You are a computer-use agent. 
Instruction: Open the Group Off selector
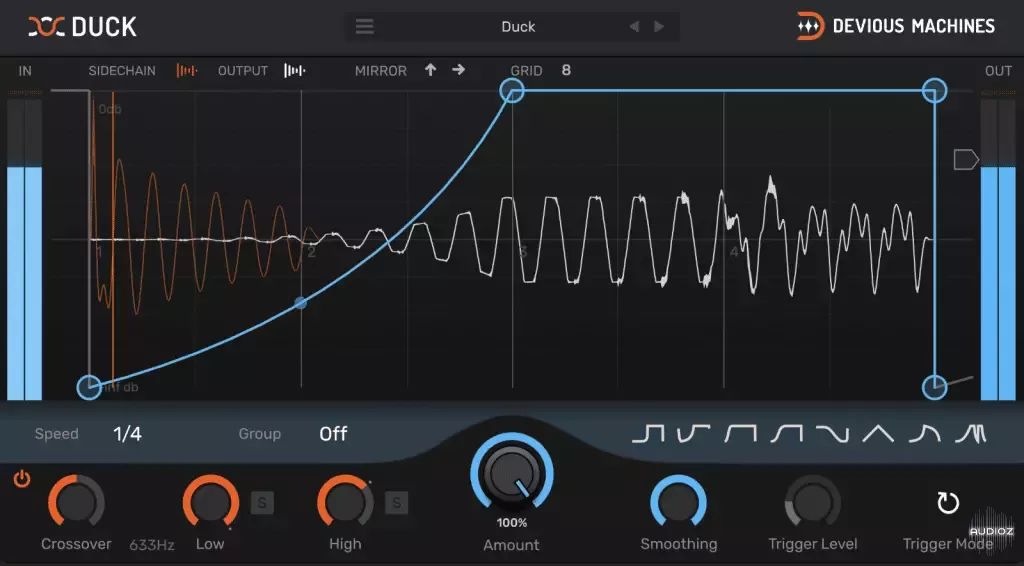(333, 433)
